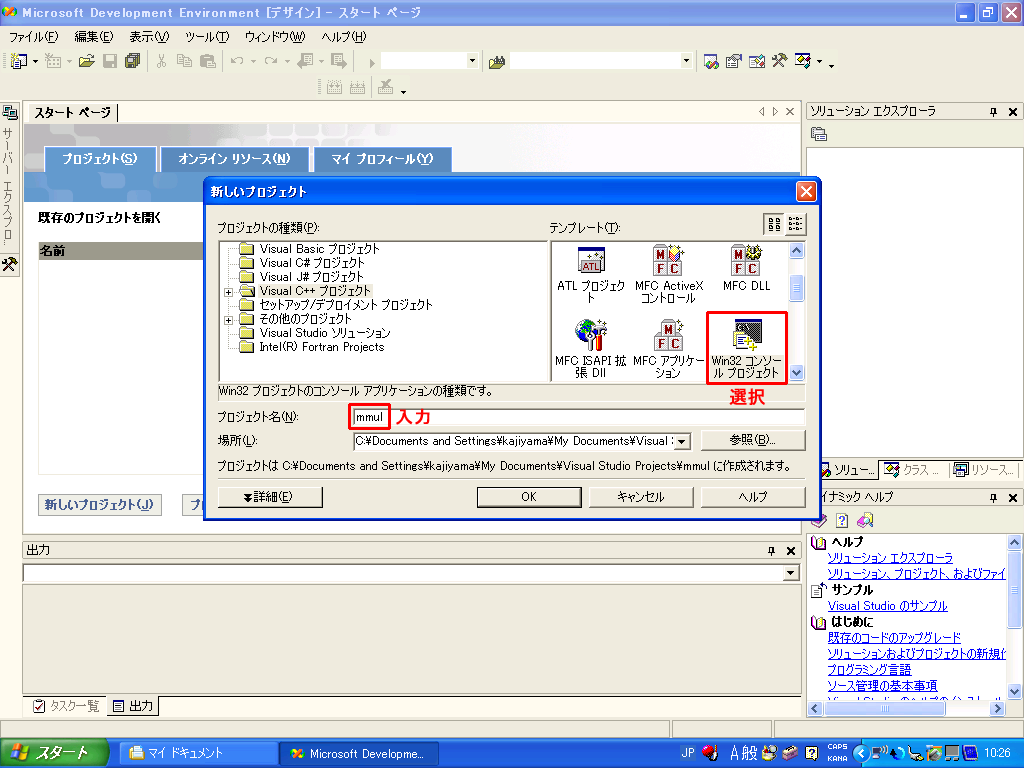1024x768 pixels.
Task: Switch templates to large icons view
Action: point(774,225)
